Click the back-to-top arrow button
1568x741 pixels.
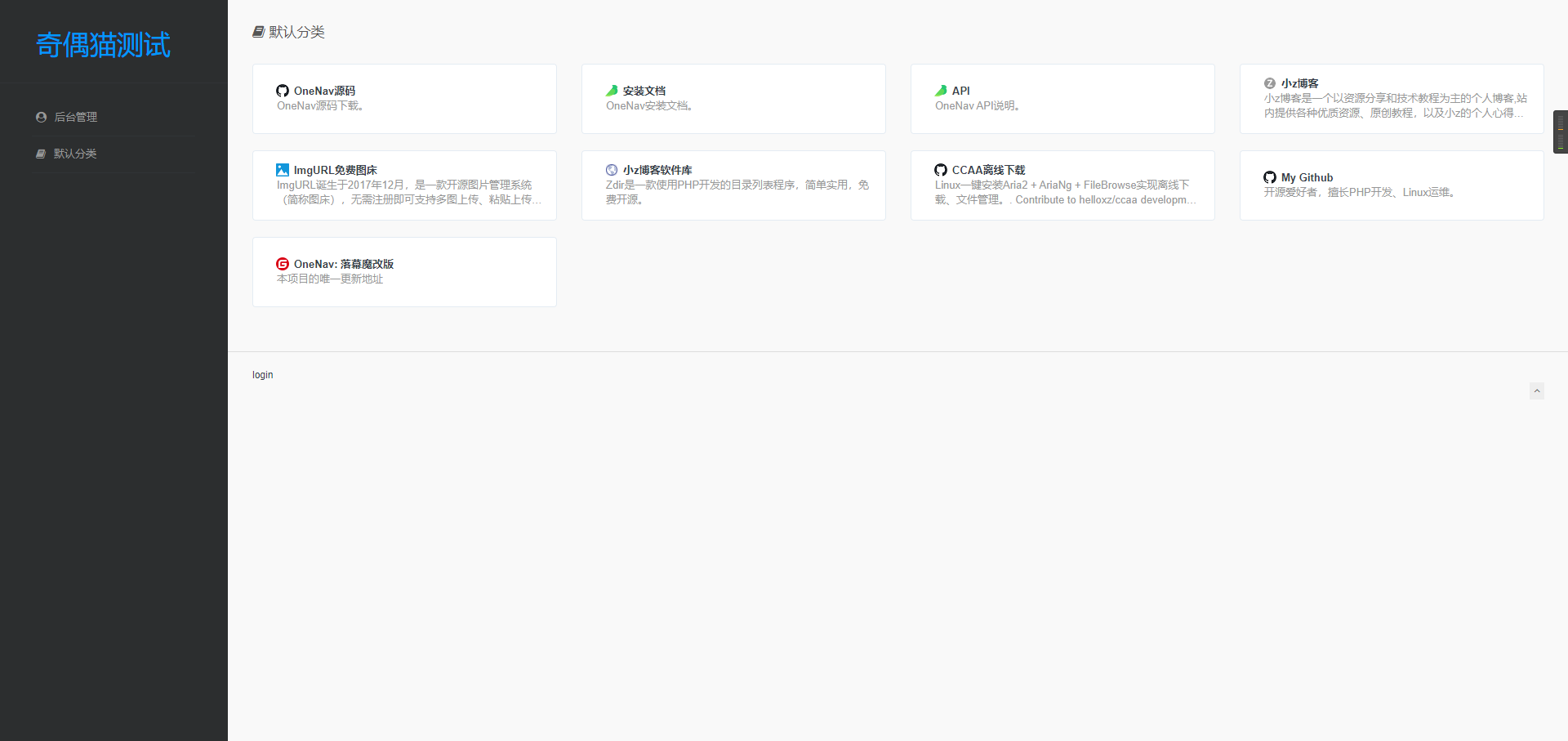[x=1537, y=391]
